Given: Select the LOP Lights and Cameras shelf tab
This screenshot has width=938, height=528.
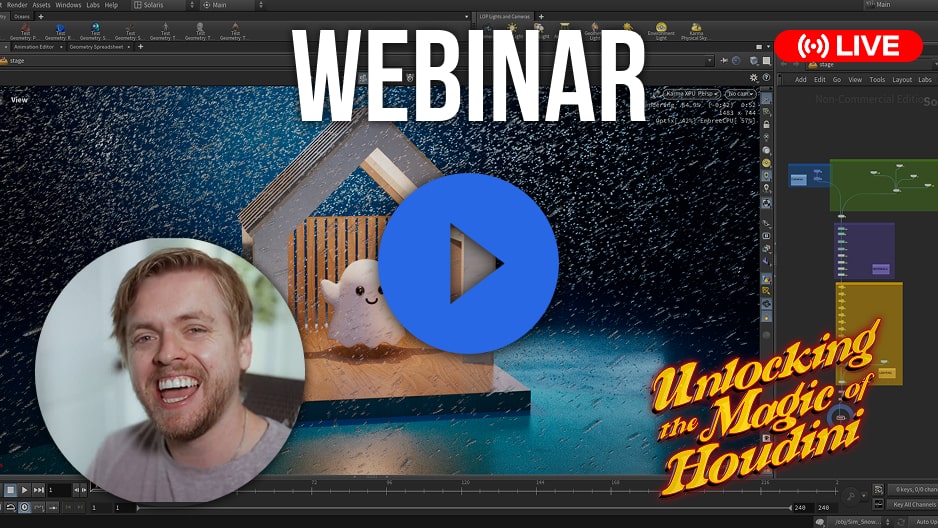Looking at the screenshot, I should (x=505, y=17).
